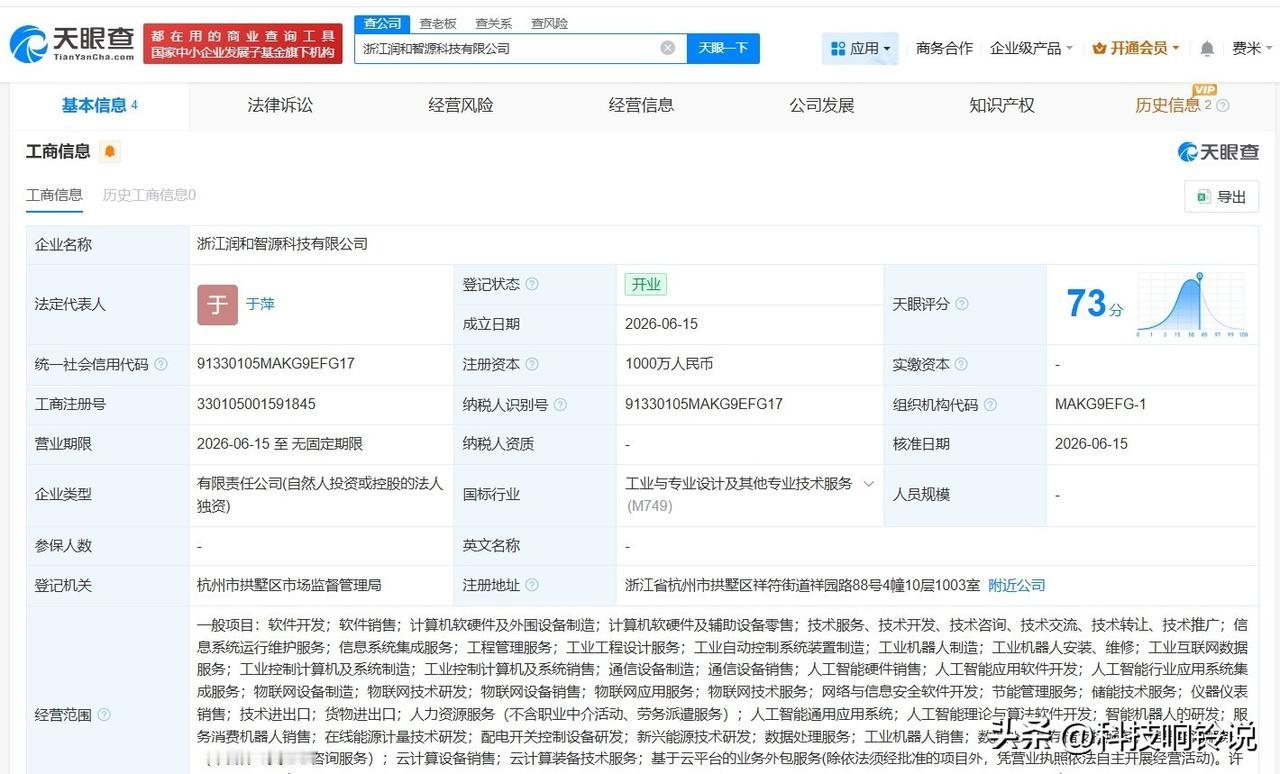The height and width of the screenshot is (774, 1280).
Task: Clear the search box with the X icon
Action: pos(667,48)
